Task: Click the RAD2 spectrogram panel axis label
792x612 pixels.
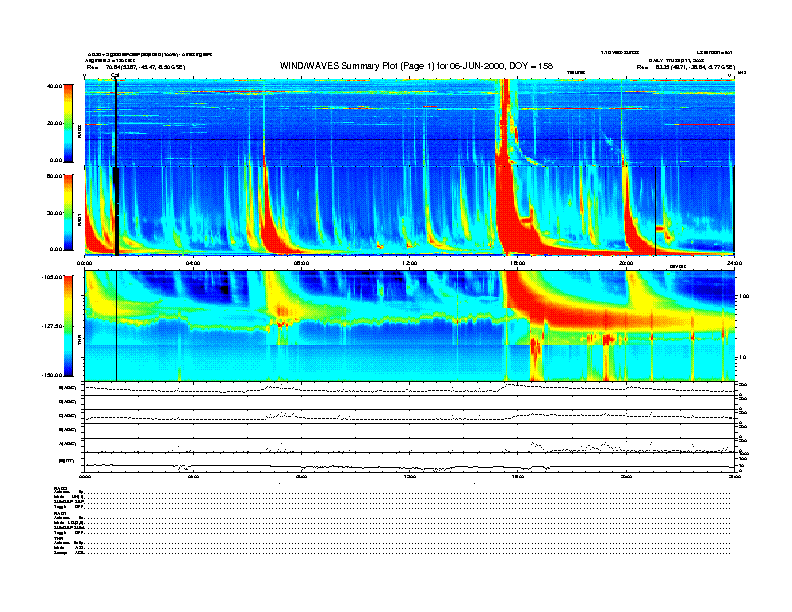Action: (x=79, y=131)
